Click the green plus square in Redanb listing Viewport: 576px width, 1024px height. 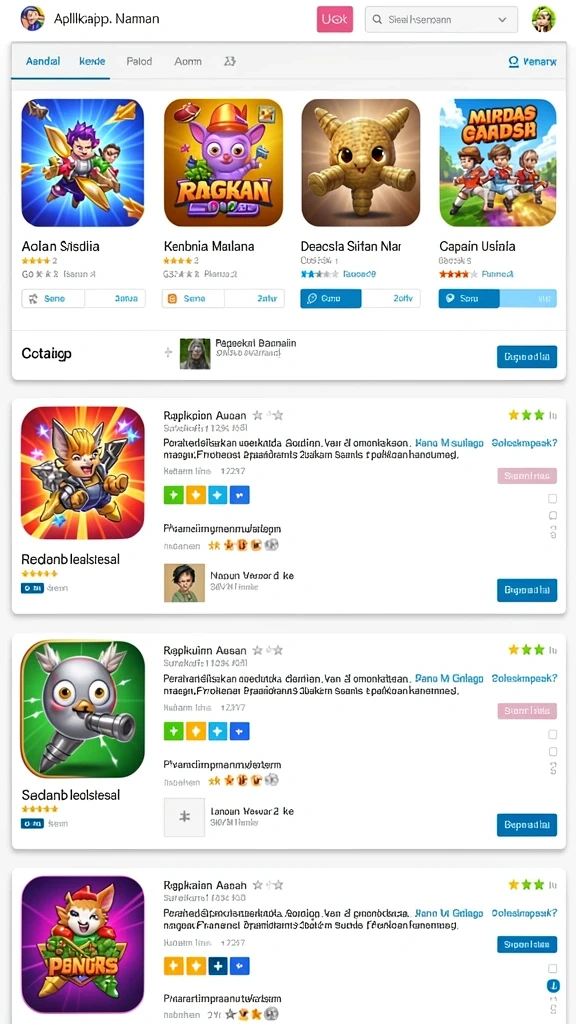[173, 495]
